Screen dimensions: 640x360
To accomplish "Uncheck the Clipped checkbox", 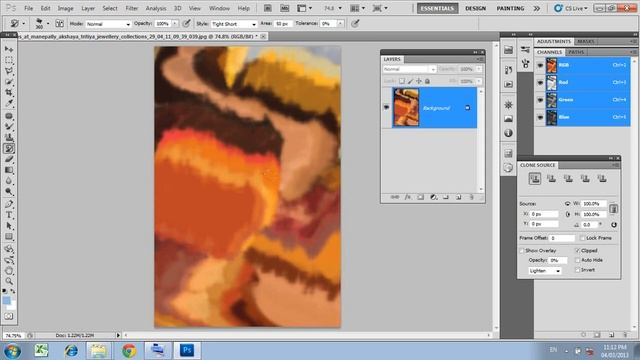I will 578,251.
